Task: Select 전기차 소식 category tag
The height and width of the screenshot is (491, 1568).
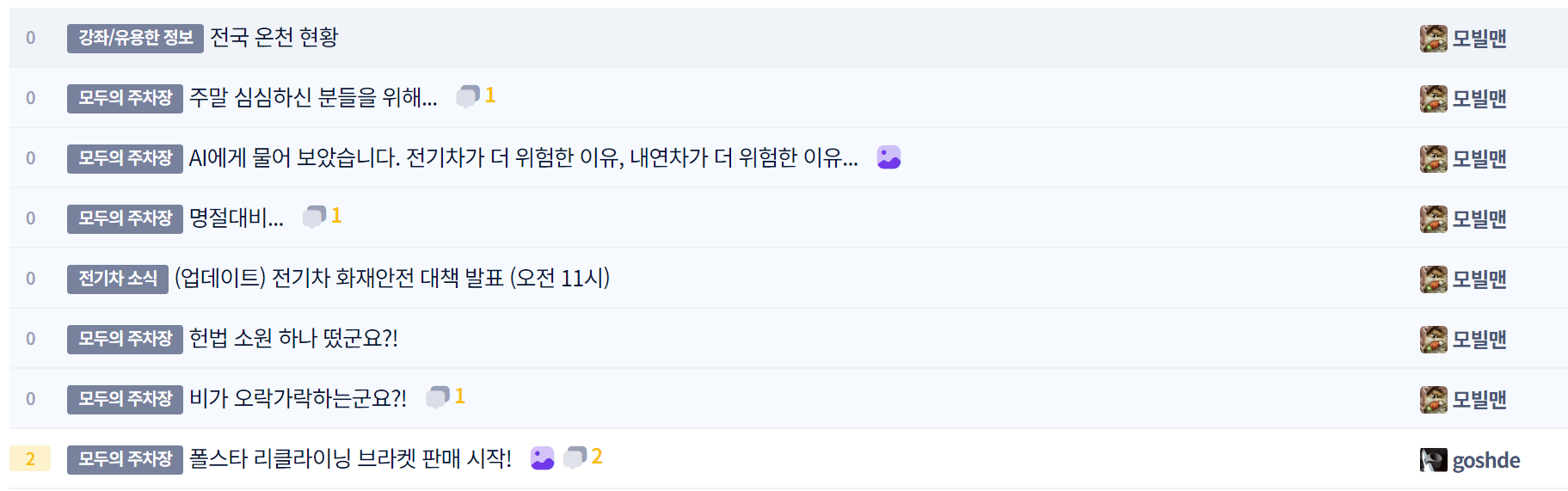Action: point(118,279)
